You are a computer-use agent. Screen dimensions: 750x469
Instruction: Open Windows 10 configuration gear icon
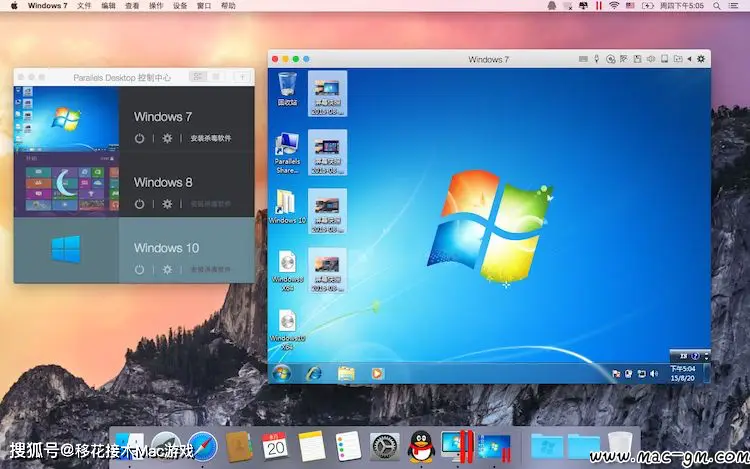pyautogui.click(x=167, y=270)
